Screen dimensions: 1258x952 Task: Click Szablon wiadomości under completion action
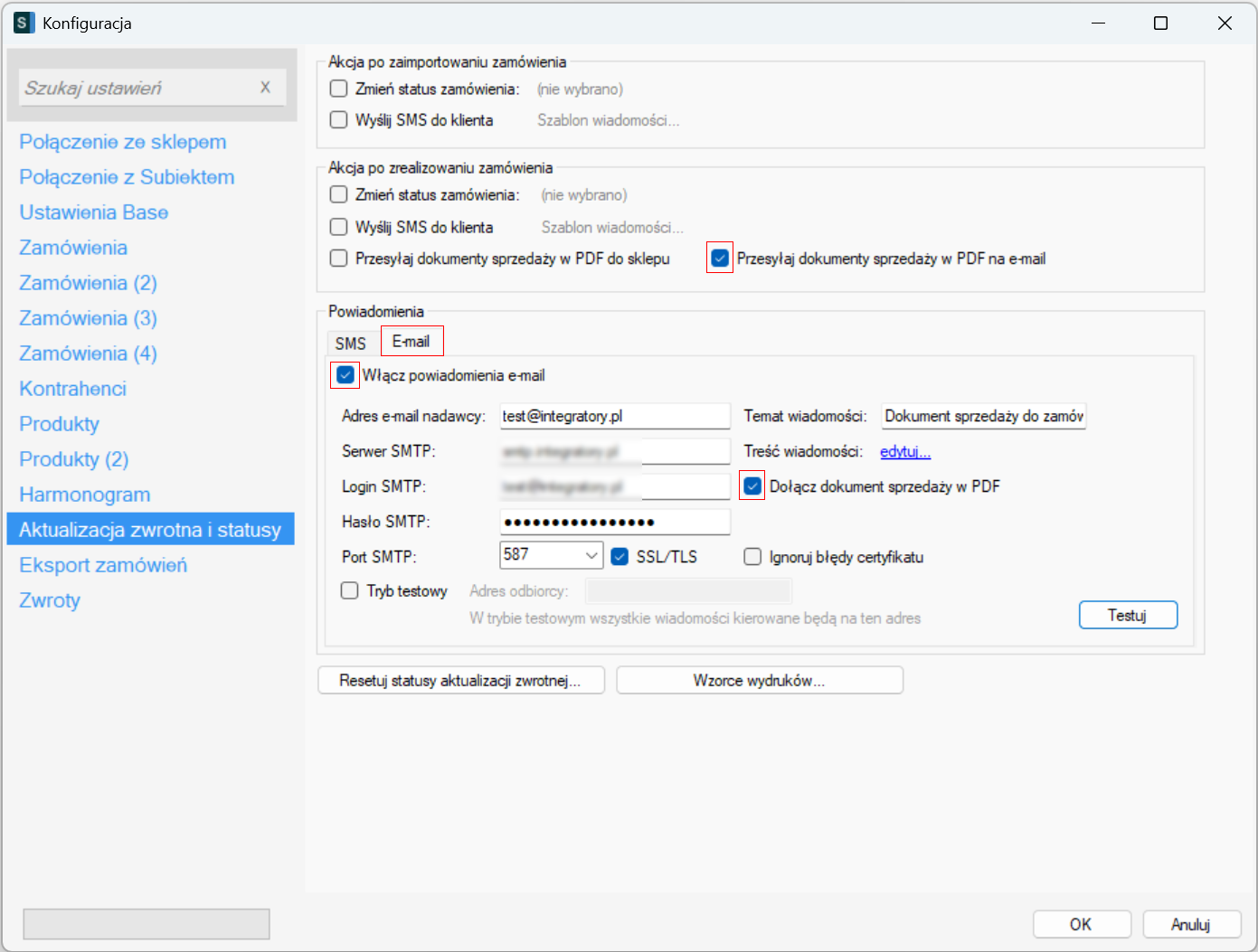pos(612,227)
